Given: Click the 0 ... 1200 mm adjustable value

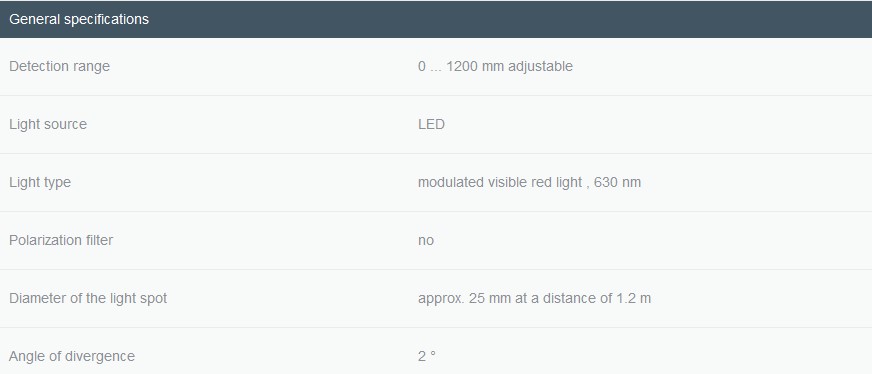Looking at the screenshot, I should pos(495,66).
